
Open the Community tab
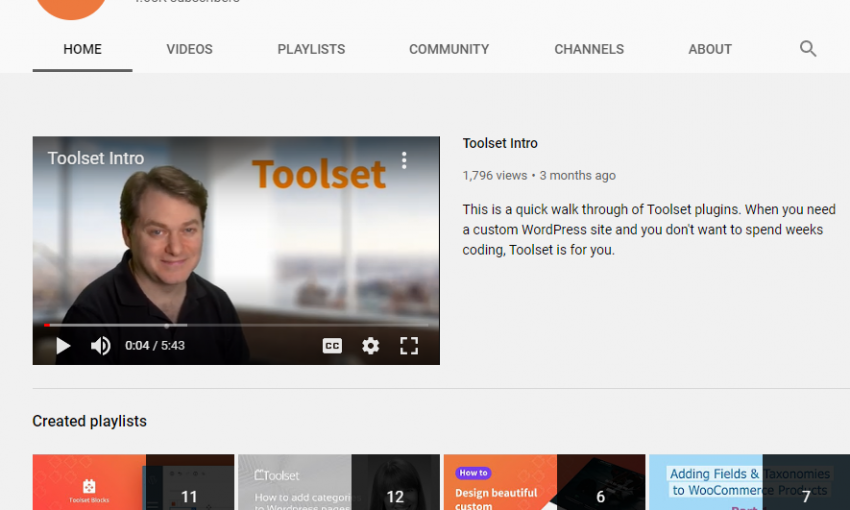click(x=449, y=49)
